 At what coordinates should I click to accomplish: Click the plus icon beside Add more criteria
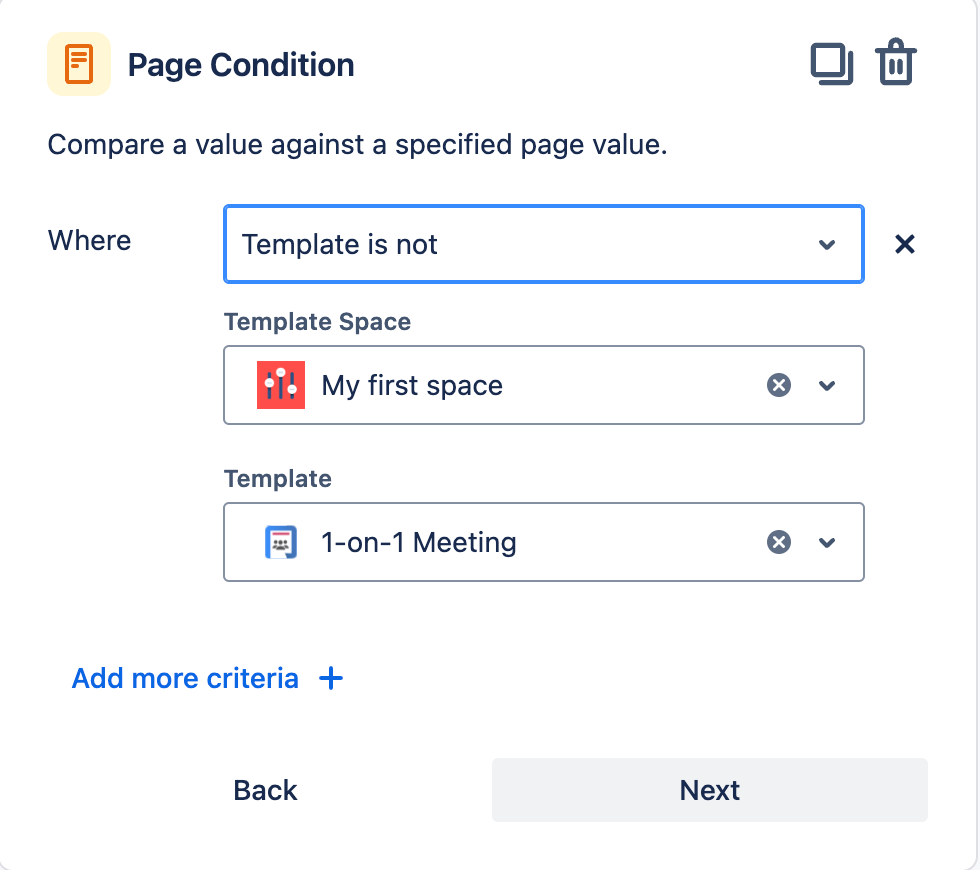click(330, 679)
